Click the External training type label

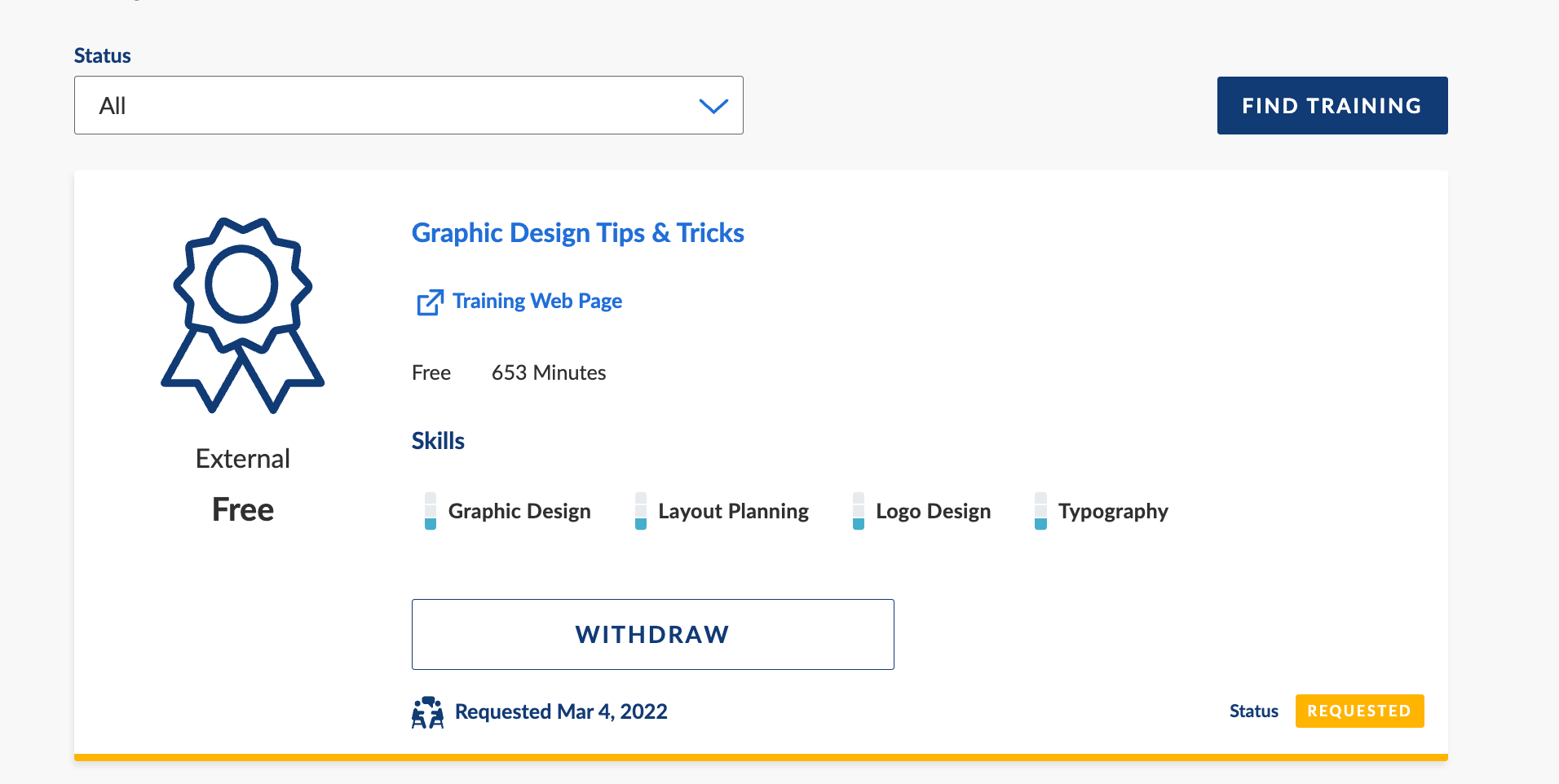point(243,459)
